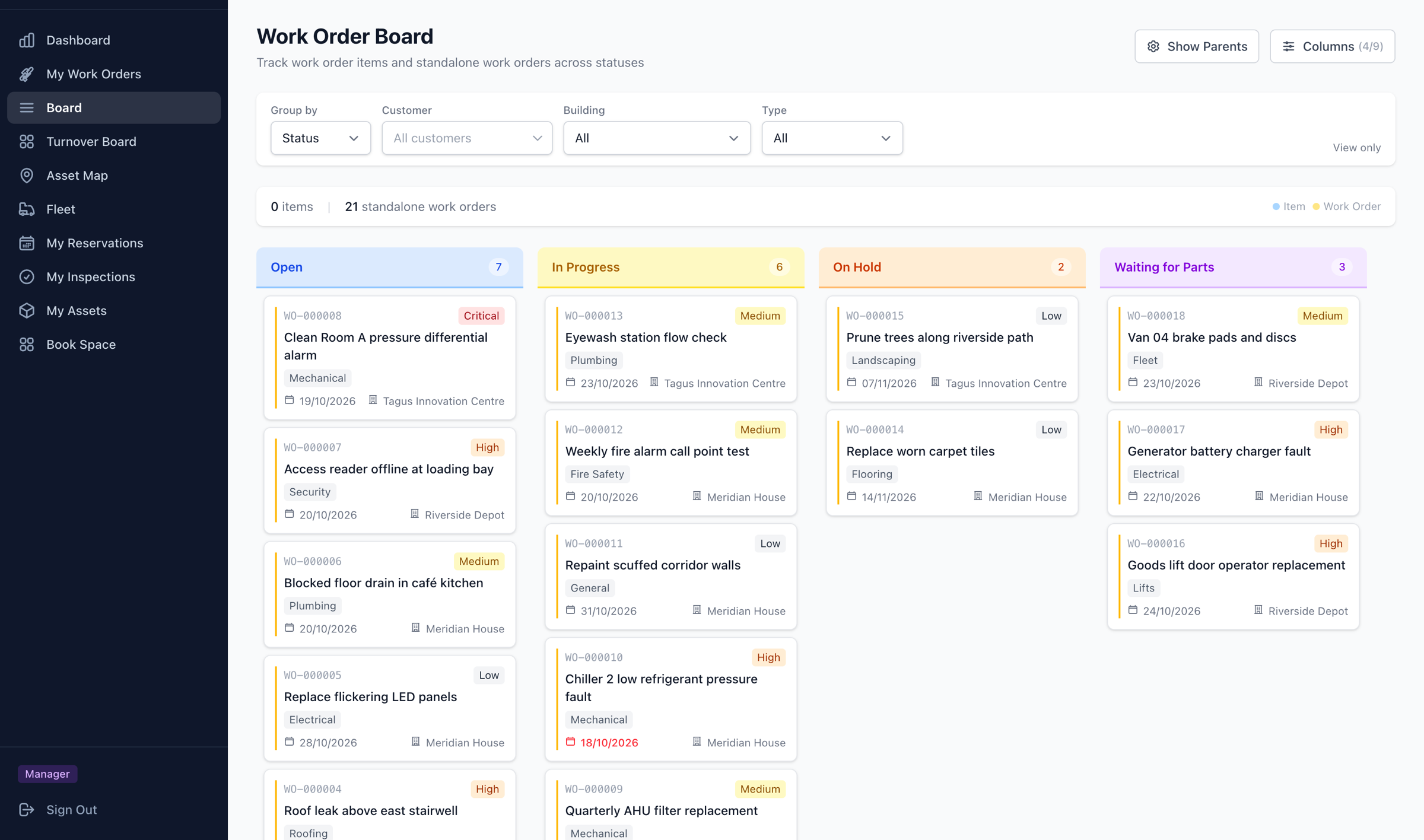Viewport: 1424px width, 840px height.
Task: Click calendar icon beside 19/10/2026 on WO-000008
Action: tap(290, 400)
